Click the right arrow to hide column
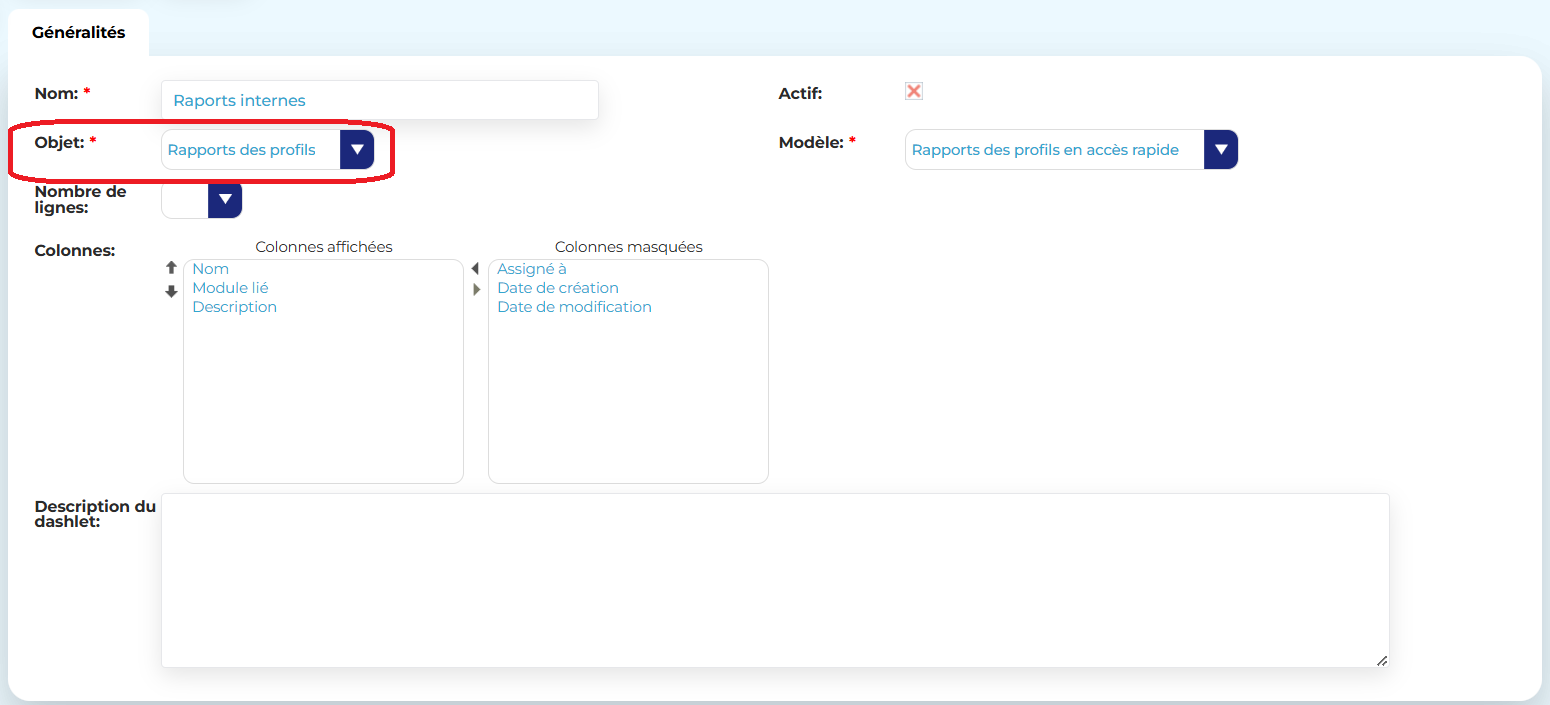This screenshot has width=1550, height=705. 477,290
